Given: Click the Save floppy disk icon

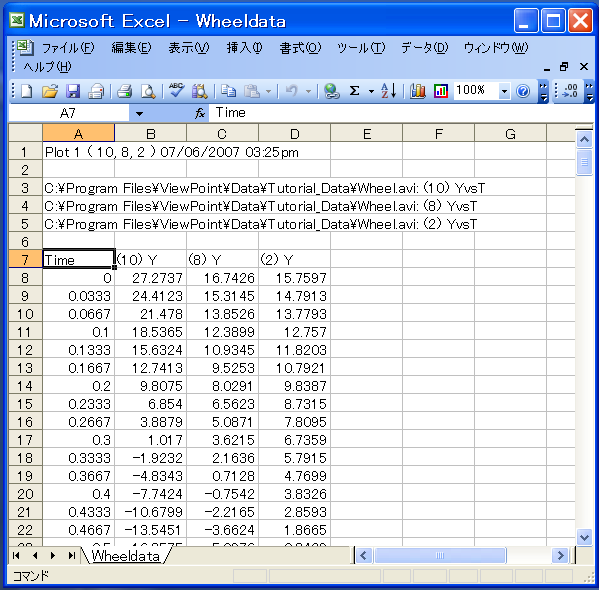Looking at the screenshot, I should (73, 91).
